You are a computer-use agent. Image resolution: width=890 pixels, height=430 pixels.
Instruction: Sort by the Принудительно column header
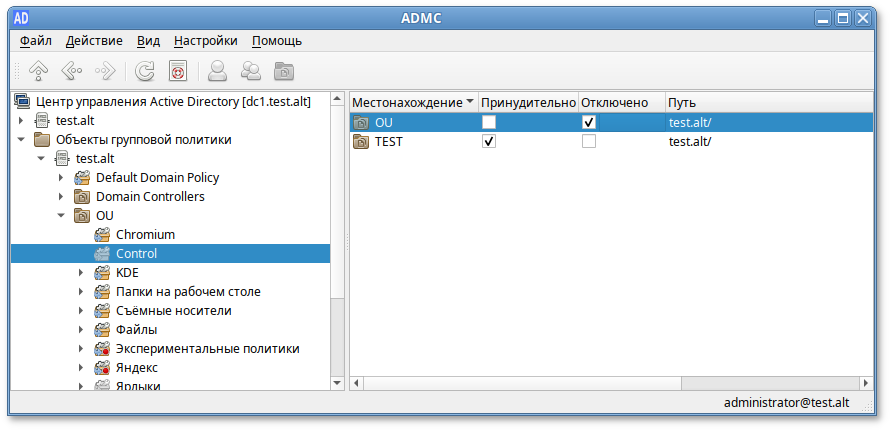point(528,103)
